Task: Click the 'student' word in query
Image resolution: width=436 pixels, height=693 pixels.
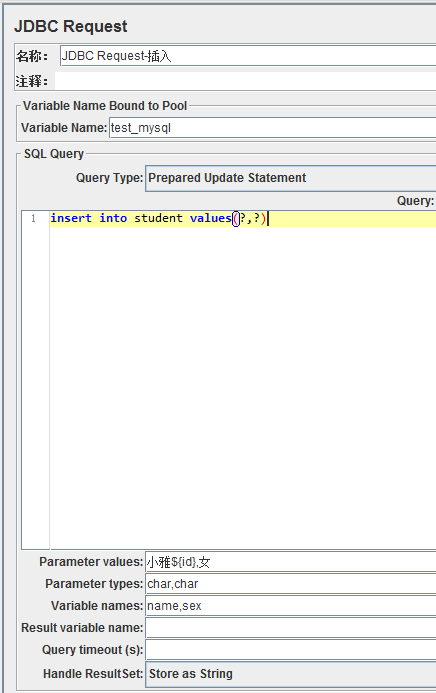Action: tap(158, 218)
